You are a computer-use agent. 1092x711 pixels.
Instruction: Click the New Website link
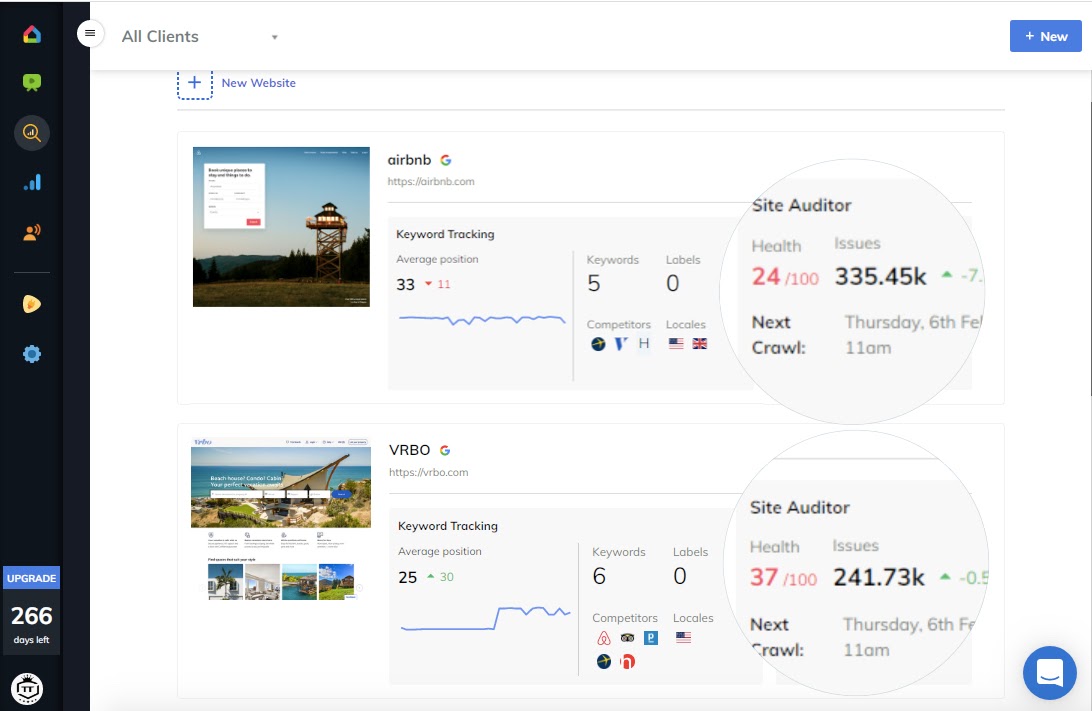pyautogui.click(x=258, y=83)
